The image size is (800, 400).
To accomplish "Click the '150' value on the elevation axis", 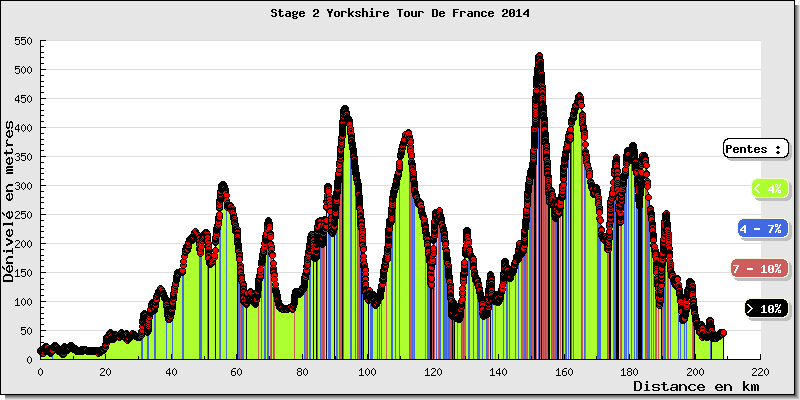I will (24, 272).
